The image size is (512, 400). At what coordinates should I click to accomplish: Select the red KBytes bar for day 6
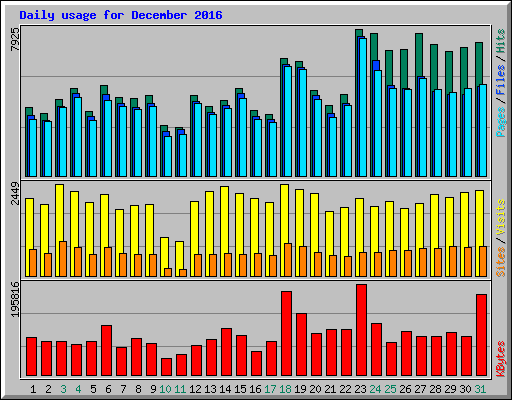[106, 351]
